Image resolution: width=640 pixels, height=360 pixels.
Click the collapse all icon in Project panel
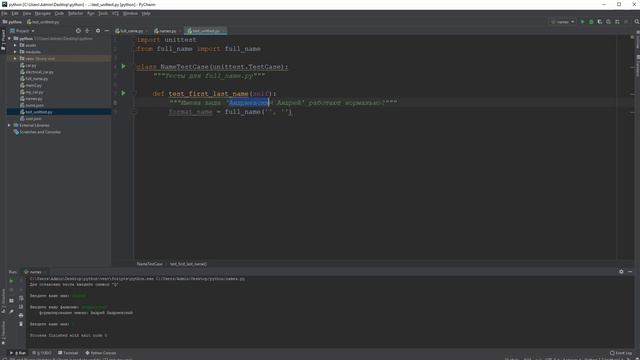(87, 31)
